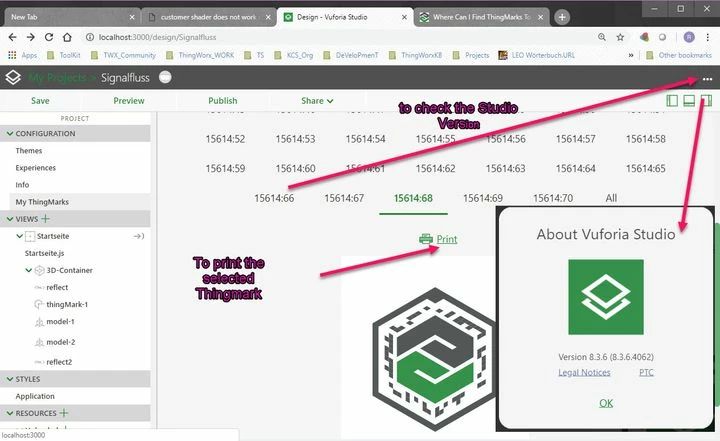Open the browser profile avatar
The image size is (720, 441).
pyautogui.click(x=689, y=37)
